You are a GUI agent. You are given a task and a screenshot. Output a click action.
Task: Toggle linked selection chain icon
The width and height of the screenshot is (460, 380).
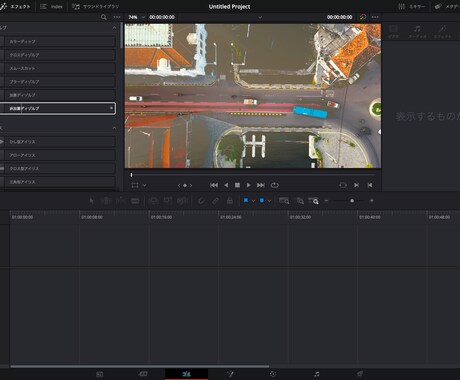point(215,201)
